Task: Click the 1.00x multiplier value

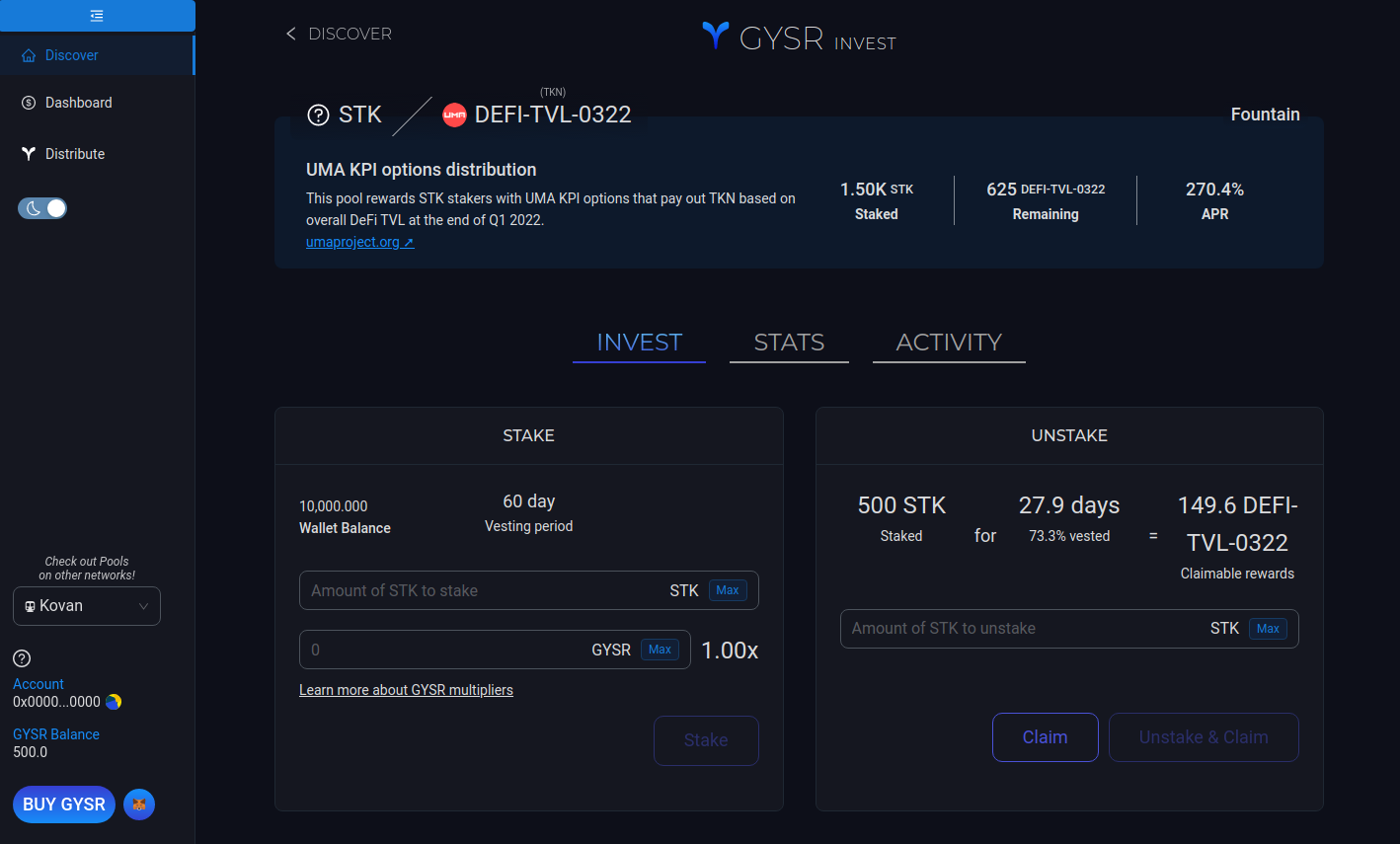Action: coord(730,651)
